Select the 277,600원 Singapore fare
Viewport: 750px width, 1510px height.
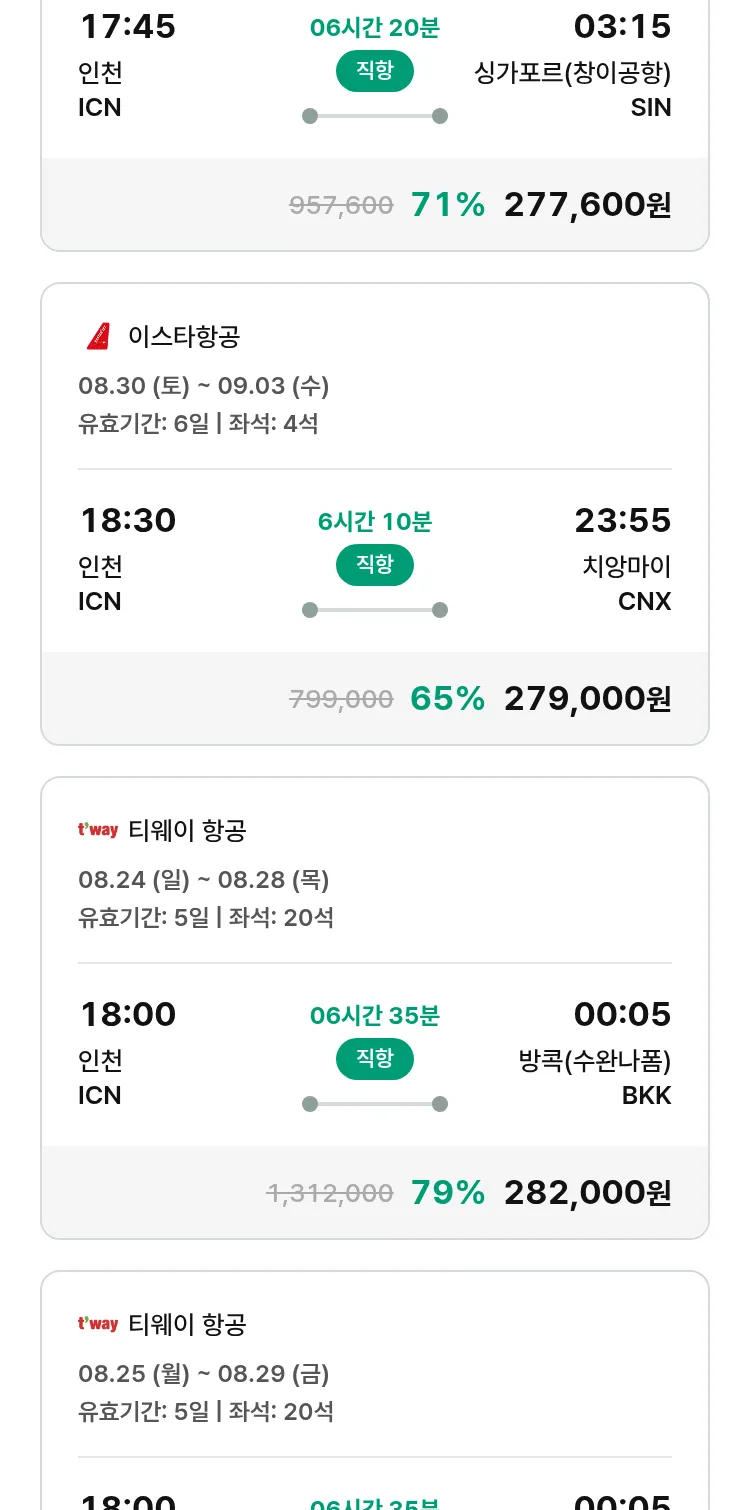pyautogui.click(x=587, y=205)
